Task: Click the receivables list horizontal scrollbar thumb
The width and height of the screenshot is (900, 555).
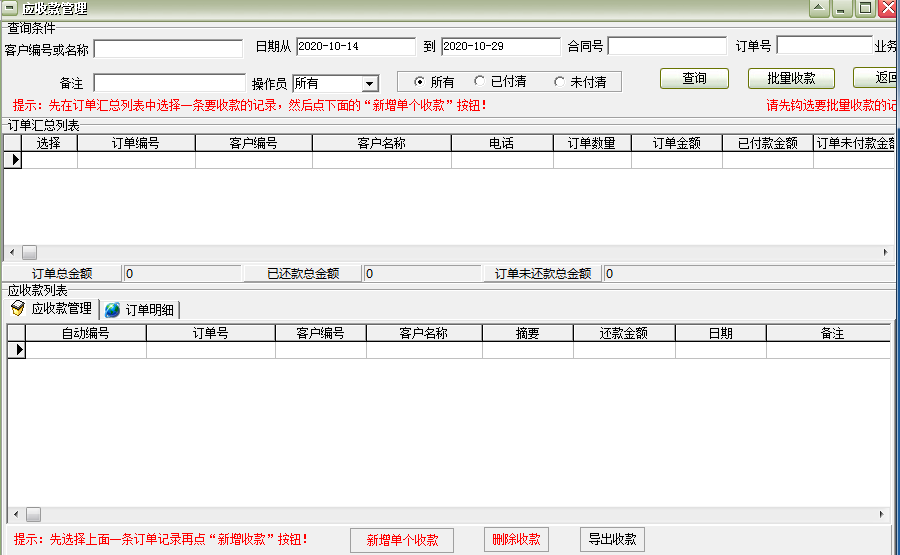Action: coord(33,514)
